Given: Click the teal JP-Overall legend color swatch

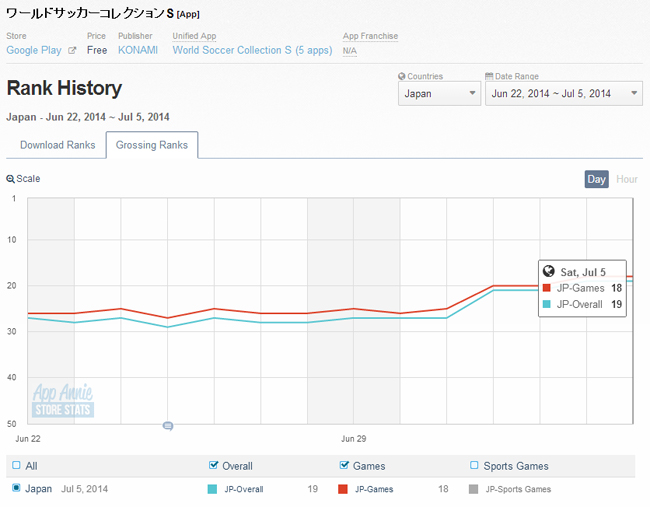Looking at the screenshot, I should pos(212,490).
